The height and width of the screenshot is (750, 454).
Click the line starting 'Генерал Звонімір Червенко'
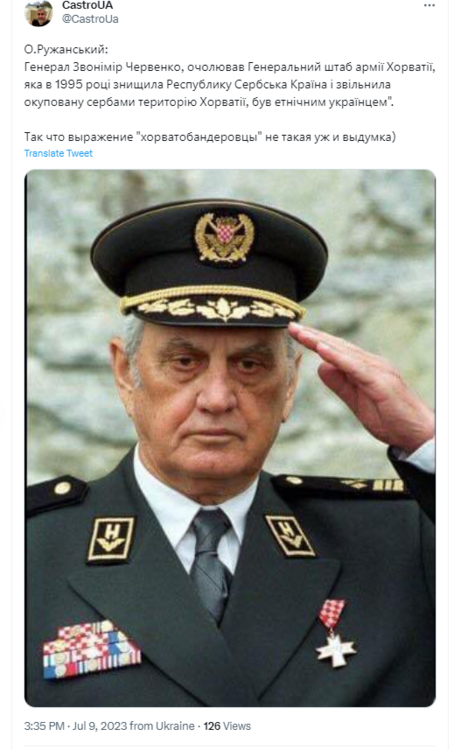click(230, 66)
